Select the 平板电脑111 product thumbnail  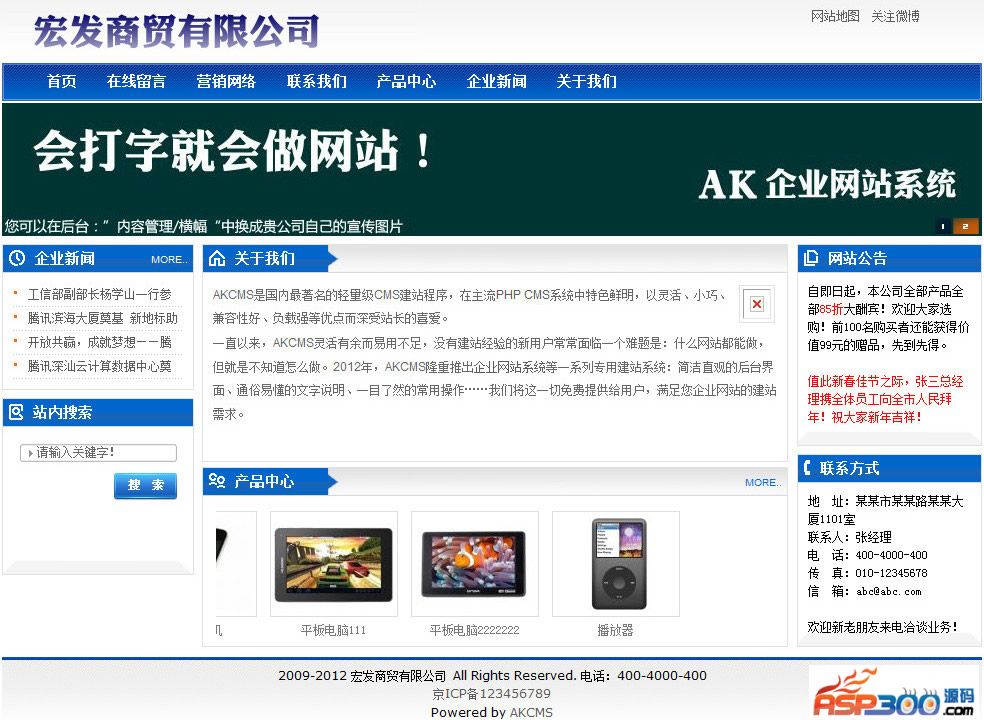coord(334,564)
